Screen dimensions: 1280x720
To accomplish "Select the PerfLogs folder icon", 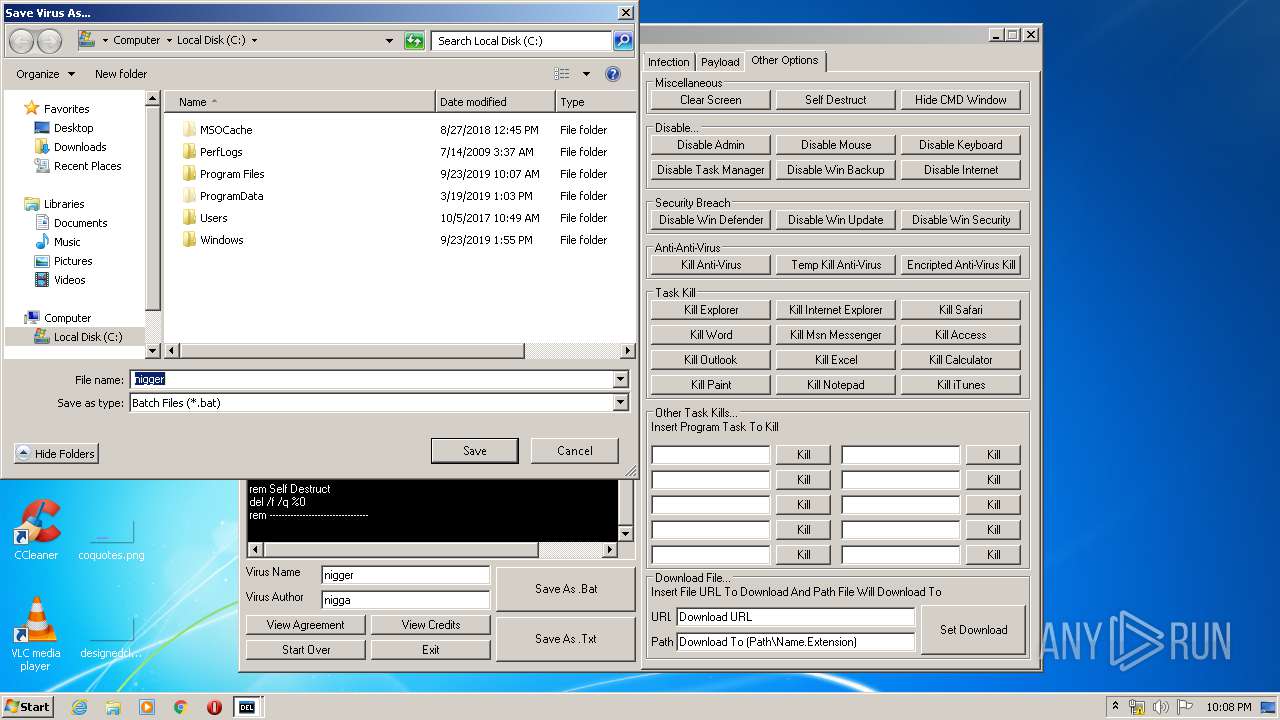I will (189, 152).
